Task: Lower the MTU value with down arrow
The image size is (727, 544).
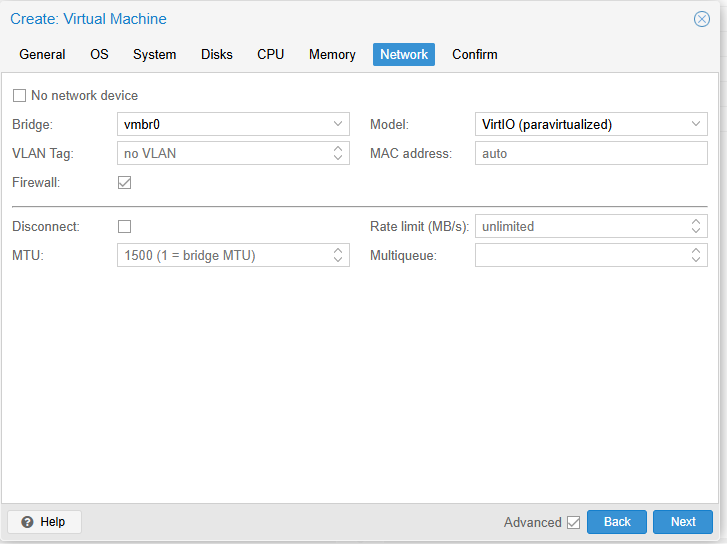Action: [338, 260]
